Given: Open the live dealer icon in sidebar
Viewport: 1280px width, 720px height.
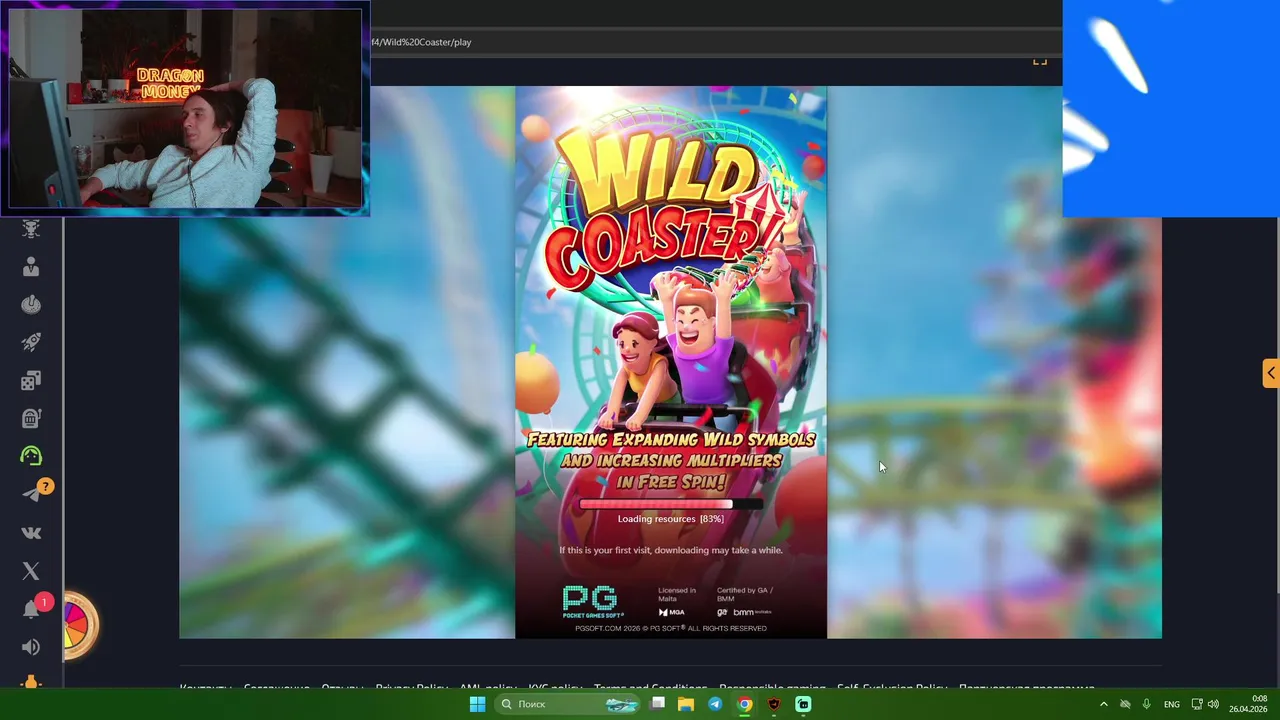Looking at the screenshot, I should pos(31,266).
